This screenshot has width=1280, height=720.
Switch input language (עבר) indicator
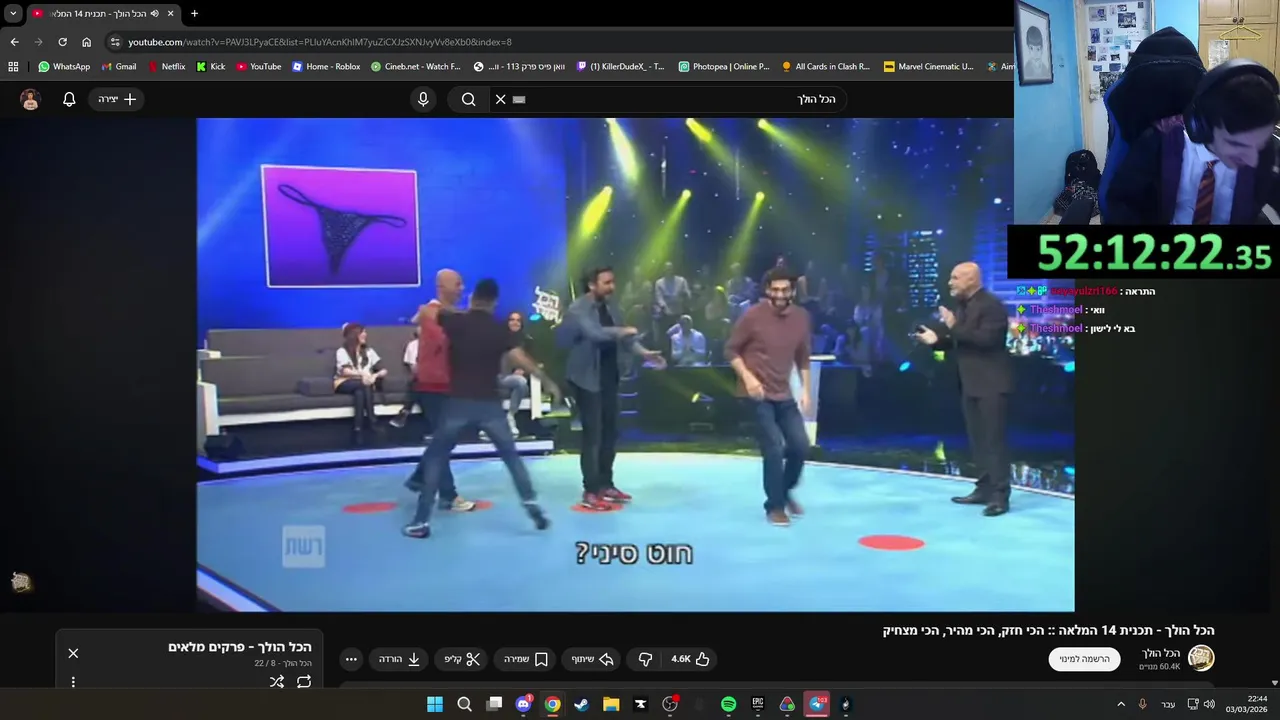pyautogui.click(x=1168, y=704)
